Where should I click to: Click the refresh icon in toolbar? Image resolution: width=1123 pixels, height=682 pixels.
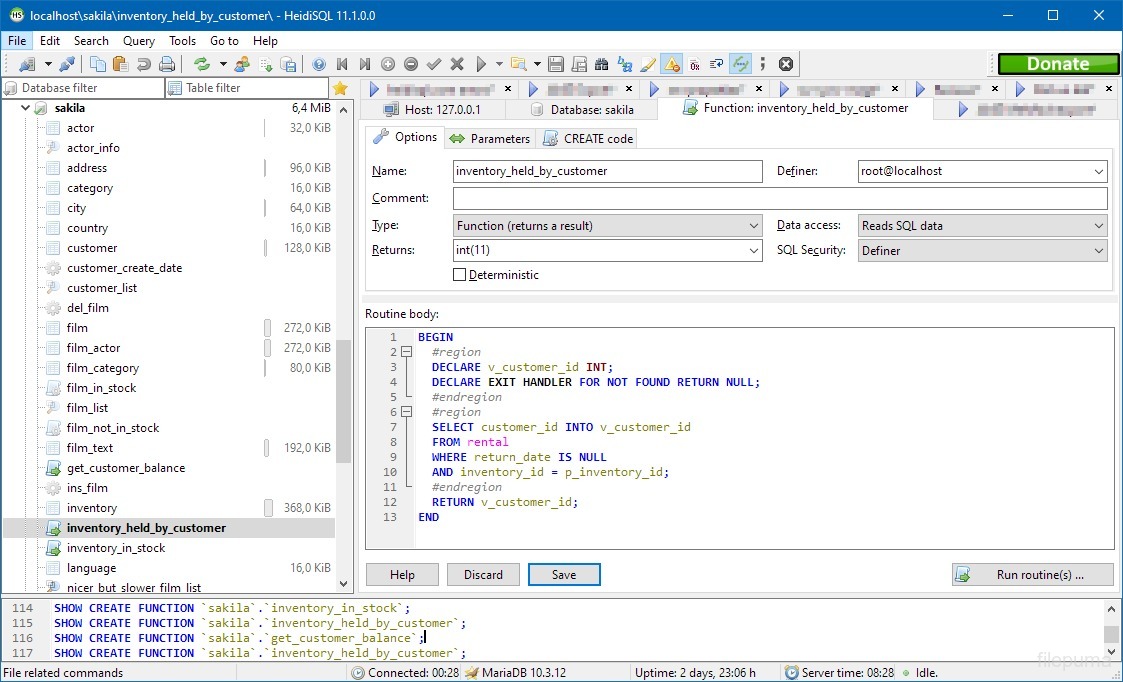(202, 64)
